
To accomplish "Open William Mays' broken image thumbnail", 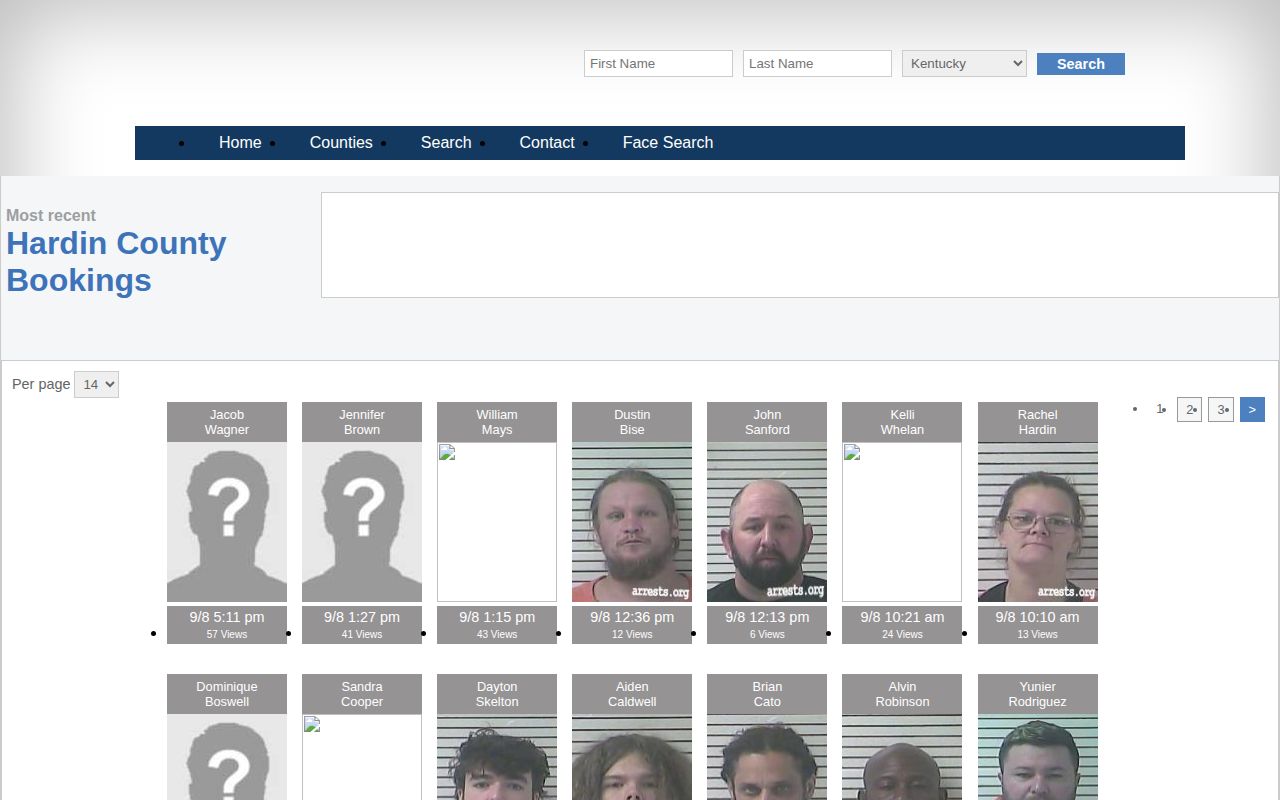I will (x=497, y=522).
